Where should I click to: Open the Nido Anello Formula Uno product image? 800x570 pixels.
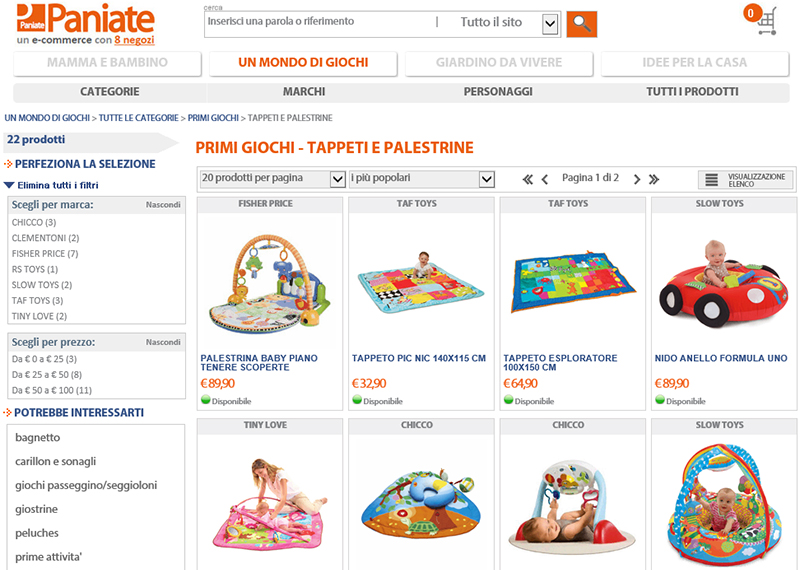tap(723, 283)
